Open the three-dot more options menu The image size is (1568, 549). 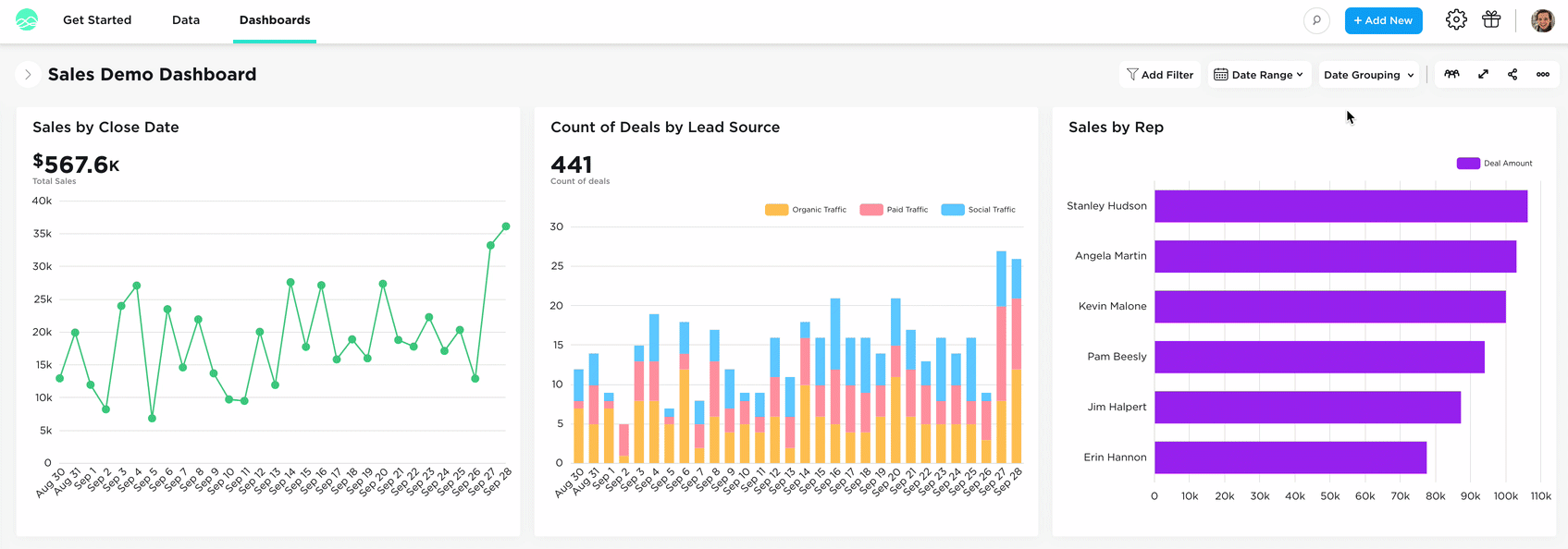[x=1543, y=74]
